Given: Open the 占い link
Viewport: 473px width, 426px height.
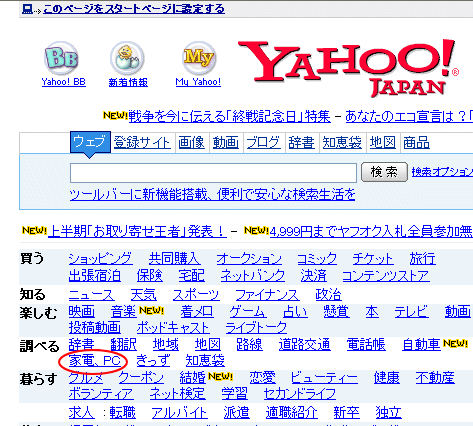Looking at the screenshot, I should [295, 312].
